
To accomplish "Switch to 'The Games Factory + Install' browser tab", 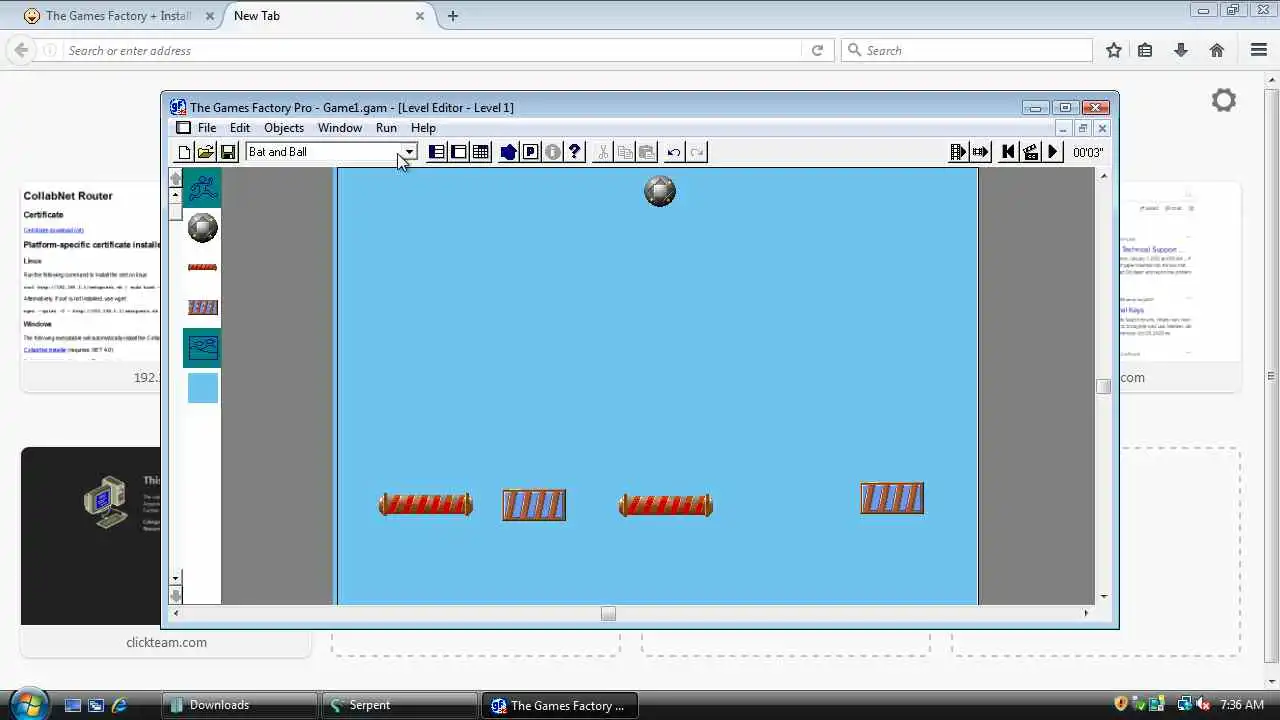I will pyautogui.click(x=119, y=16).
